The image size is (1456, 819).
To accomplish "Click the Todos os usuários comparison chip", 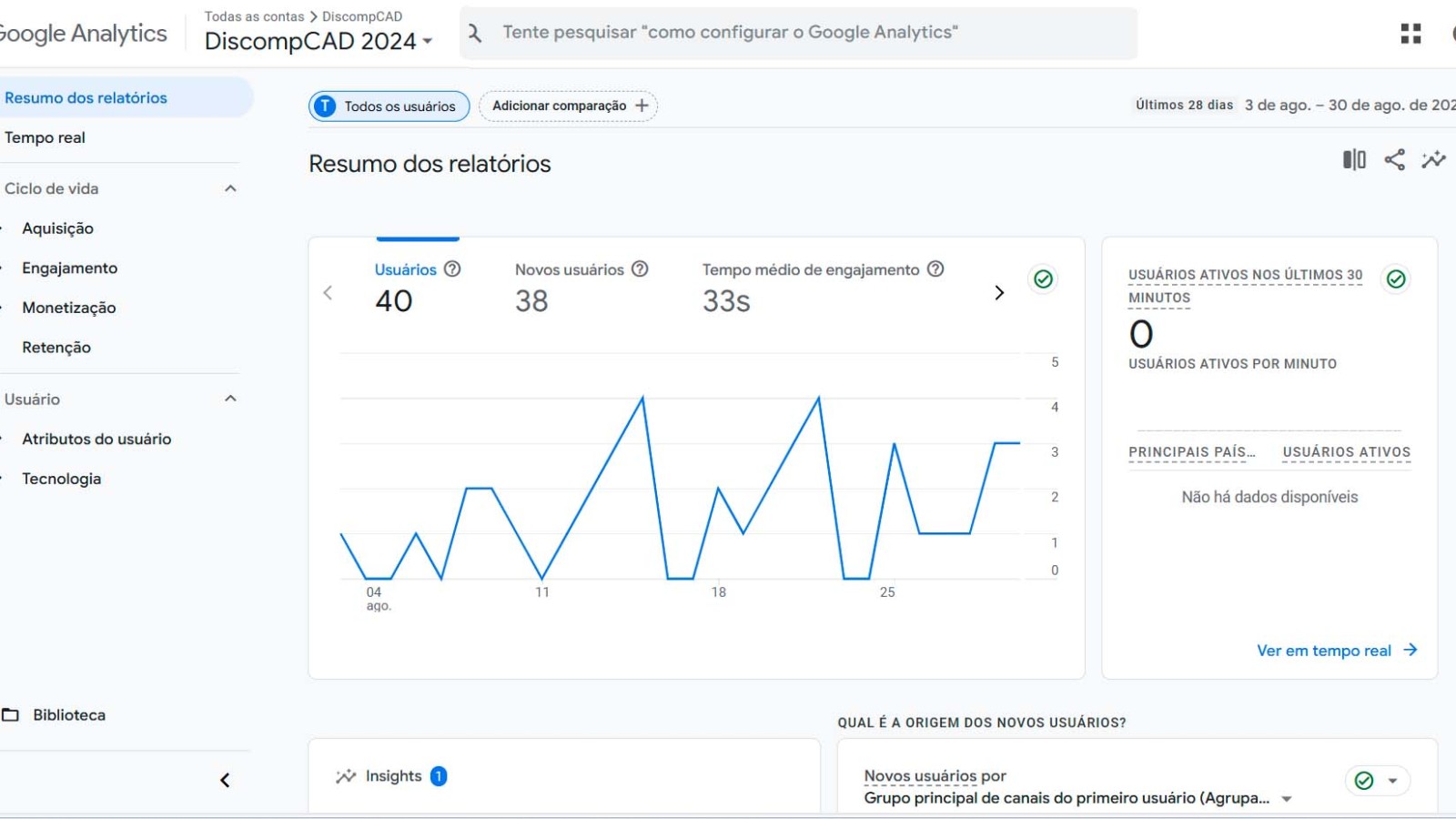I will coord(389,106).
